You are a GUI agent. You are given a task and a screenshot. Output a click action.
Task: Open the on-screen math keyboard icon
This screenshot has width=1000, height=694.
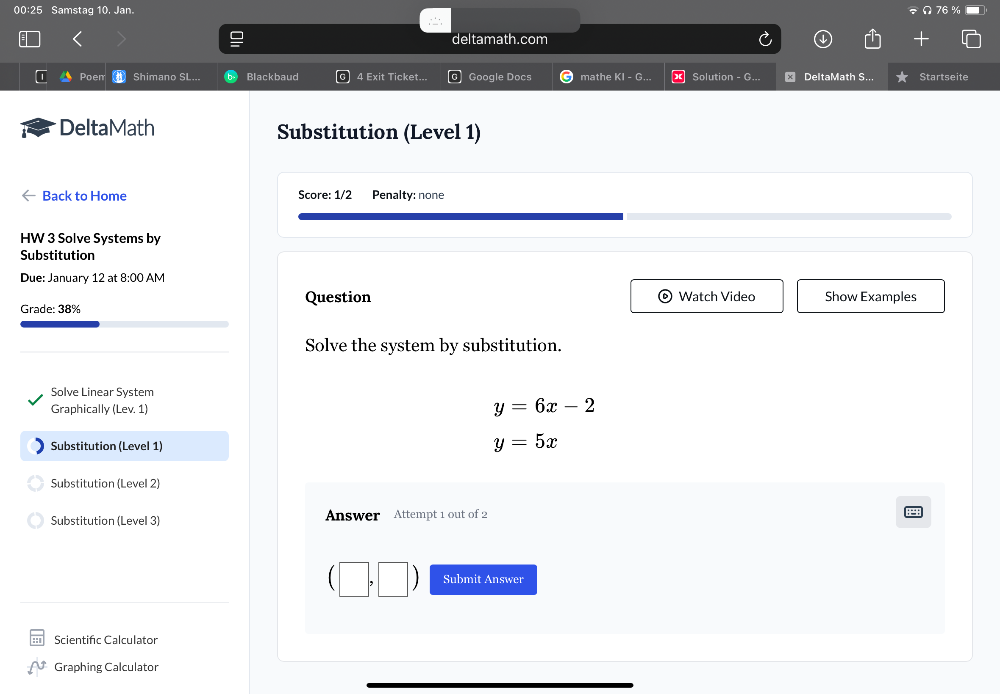[913, 512]
